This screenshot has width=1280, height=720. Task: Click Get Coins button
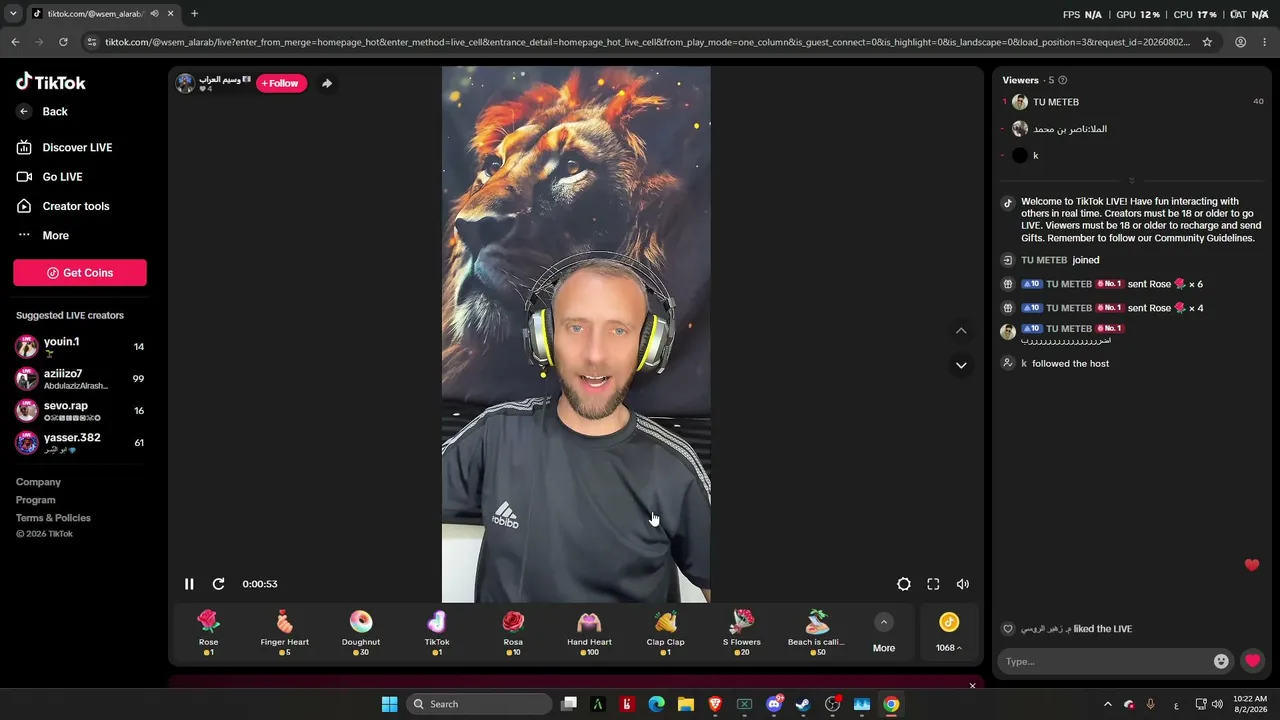pos(80,273)
